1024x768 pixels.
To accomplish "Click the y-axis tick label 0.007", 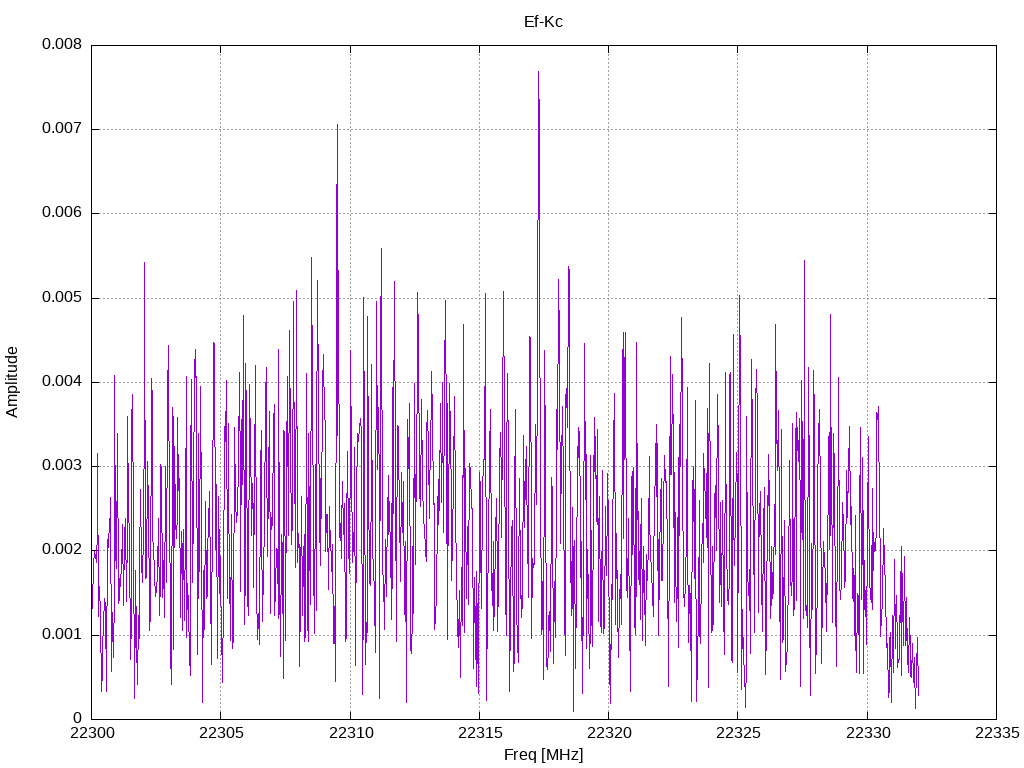I will (62, 128).
